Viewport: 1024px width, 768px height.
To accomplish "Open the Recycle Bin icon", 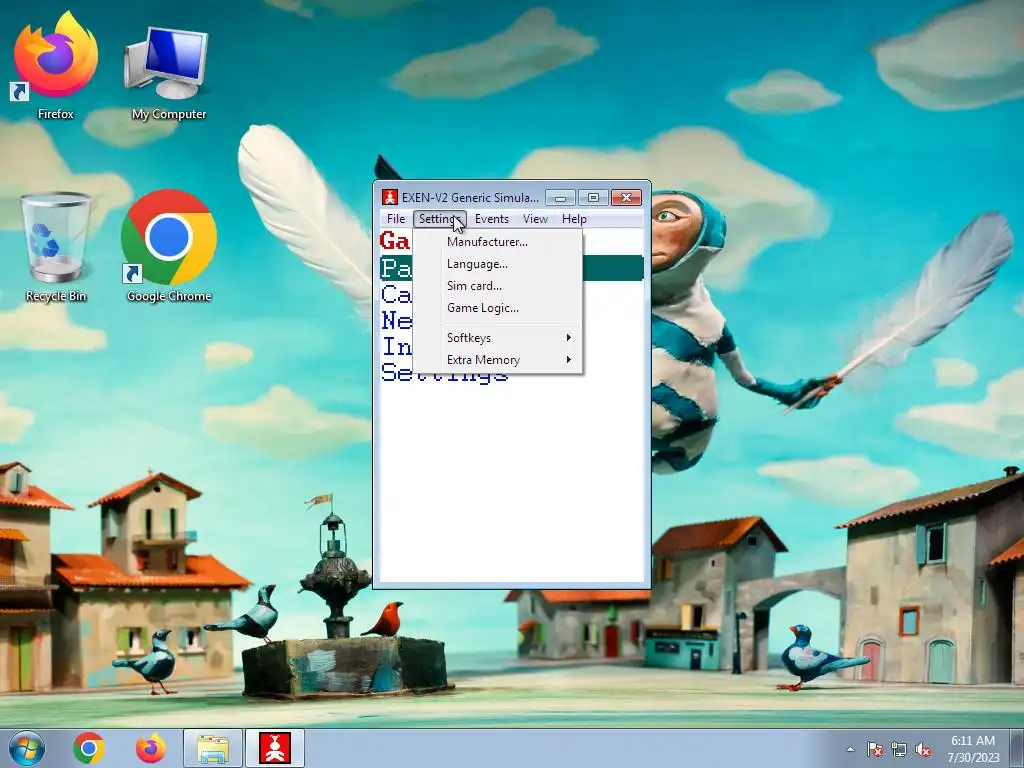I will (56, 247).
